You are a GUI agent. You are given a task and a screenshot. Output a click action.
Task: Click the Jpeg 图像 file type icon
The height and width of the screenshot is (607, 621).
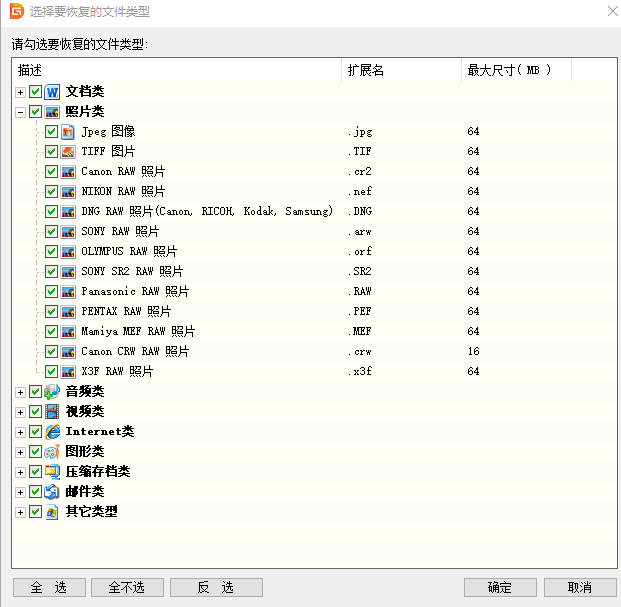click(68, 132)
